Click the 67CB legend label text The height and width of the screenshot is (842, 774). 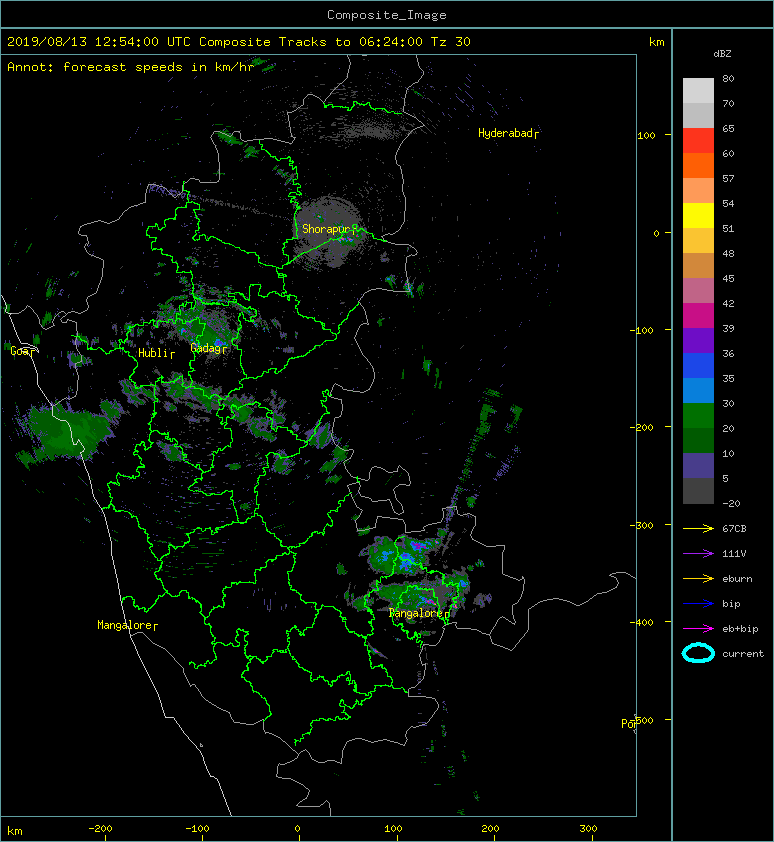pyautogui.click(x=734, y=528)
